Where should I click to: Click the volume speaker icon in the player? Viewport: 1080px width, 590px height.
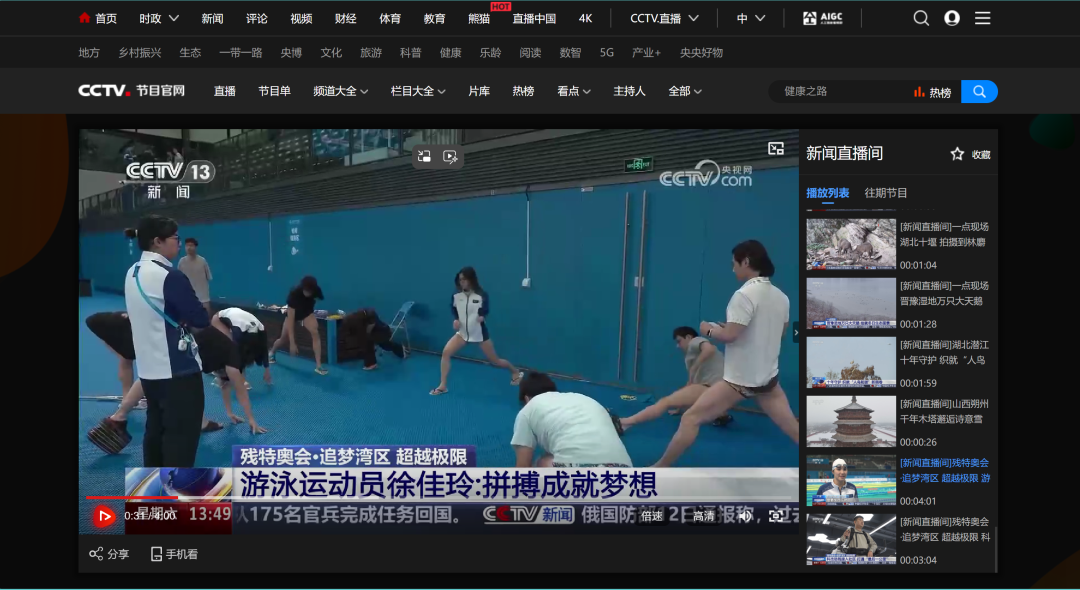[x=744, y=516]
